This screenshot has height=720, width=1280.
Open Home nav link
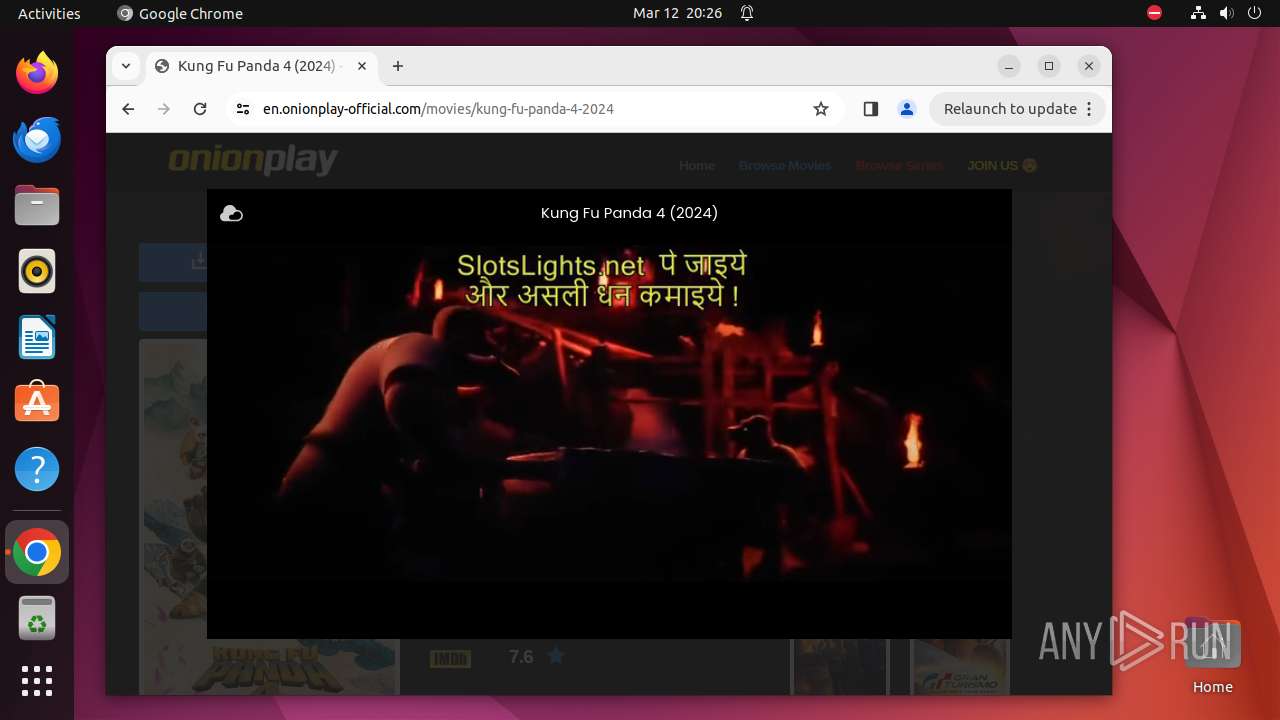[697, 165]
